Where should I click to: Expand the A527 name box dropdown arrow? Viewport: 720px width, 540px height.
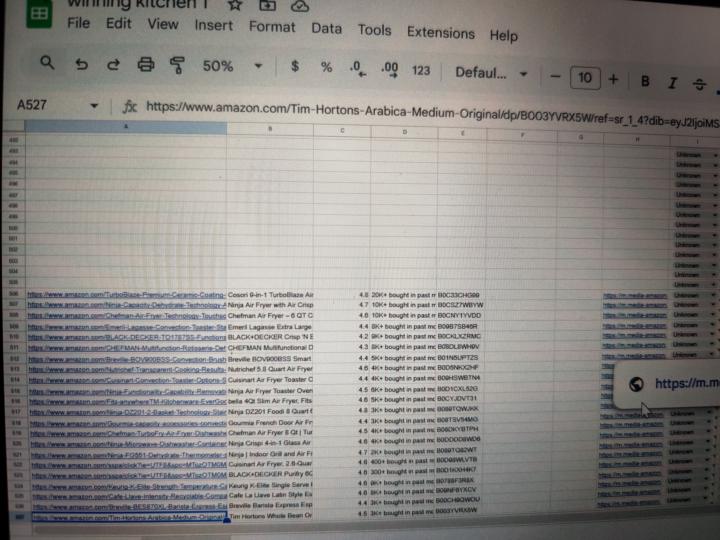94,106
